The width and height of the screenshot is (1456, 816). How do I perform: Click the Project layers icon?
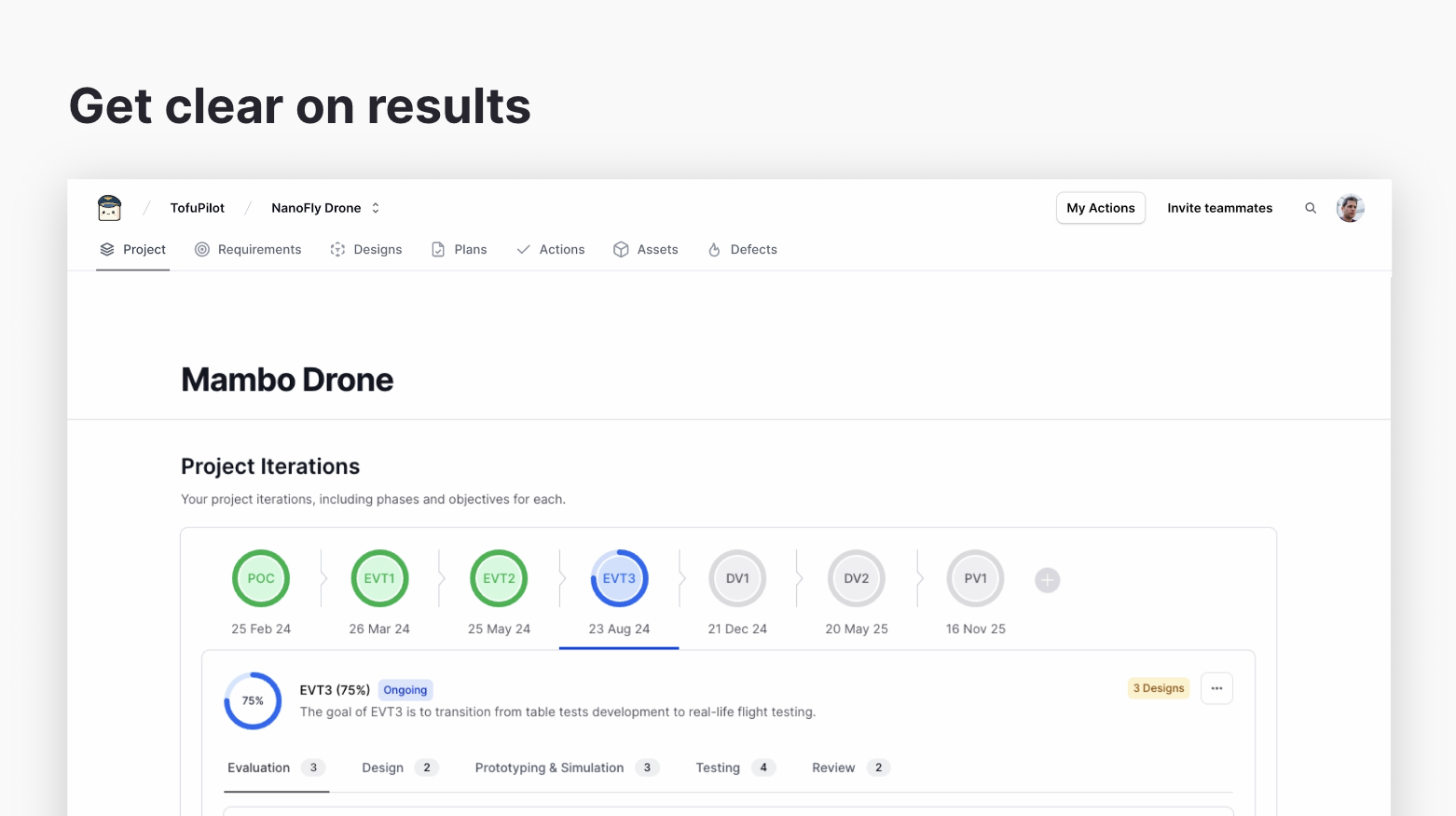(x=107, y=249)
